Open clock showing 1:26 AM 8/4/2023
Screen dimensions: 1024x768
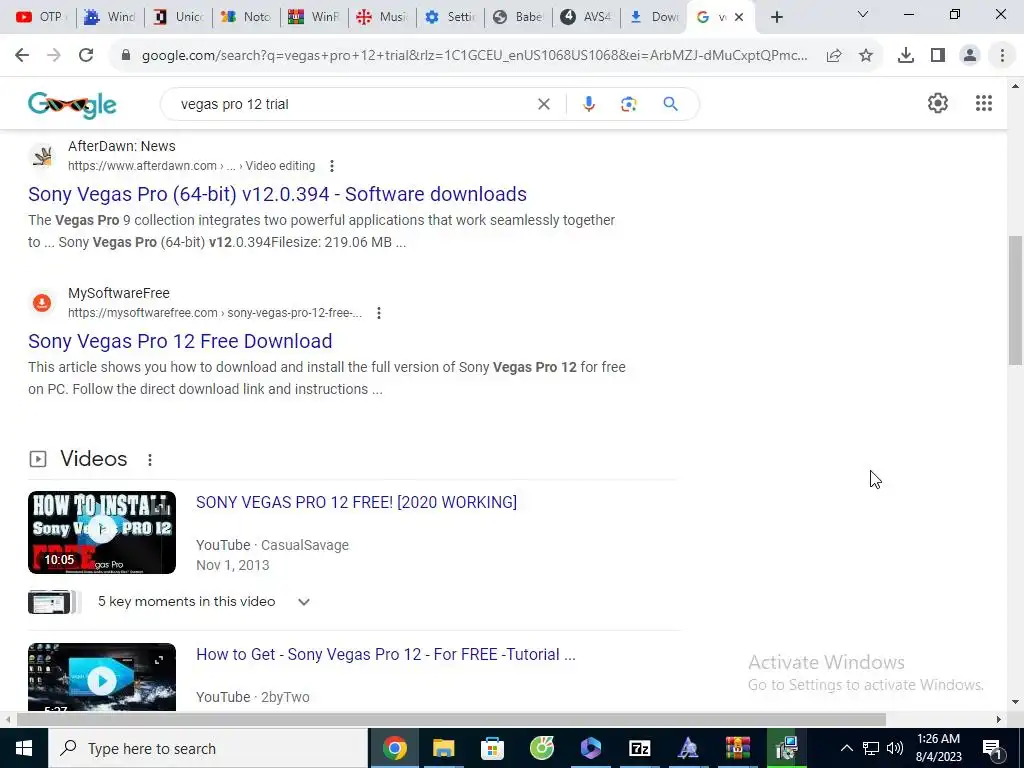(x=938, y=748)
